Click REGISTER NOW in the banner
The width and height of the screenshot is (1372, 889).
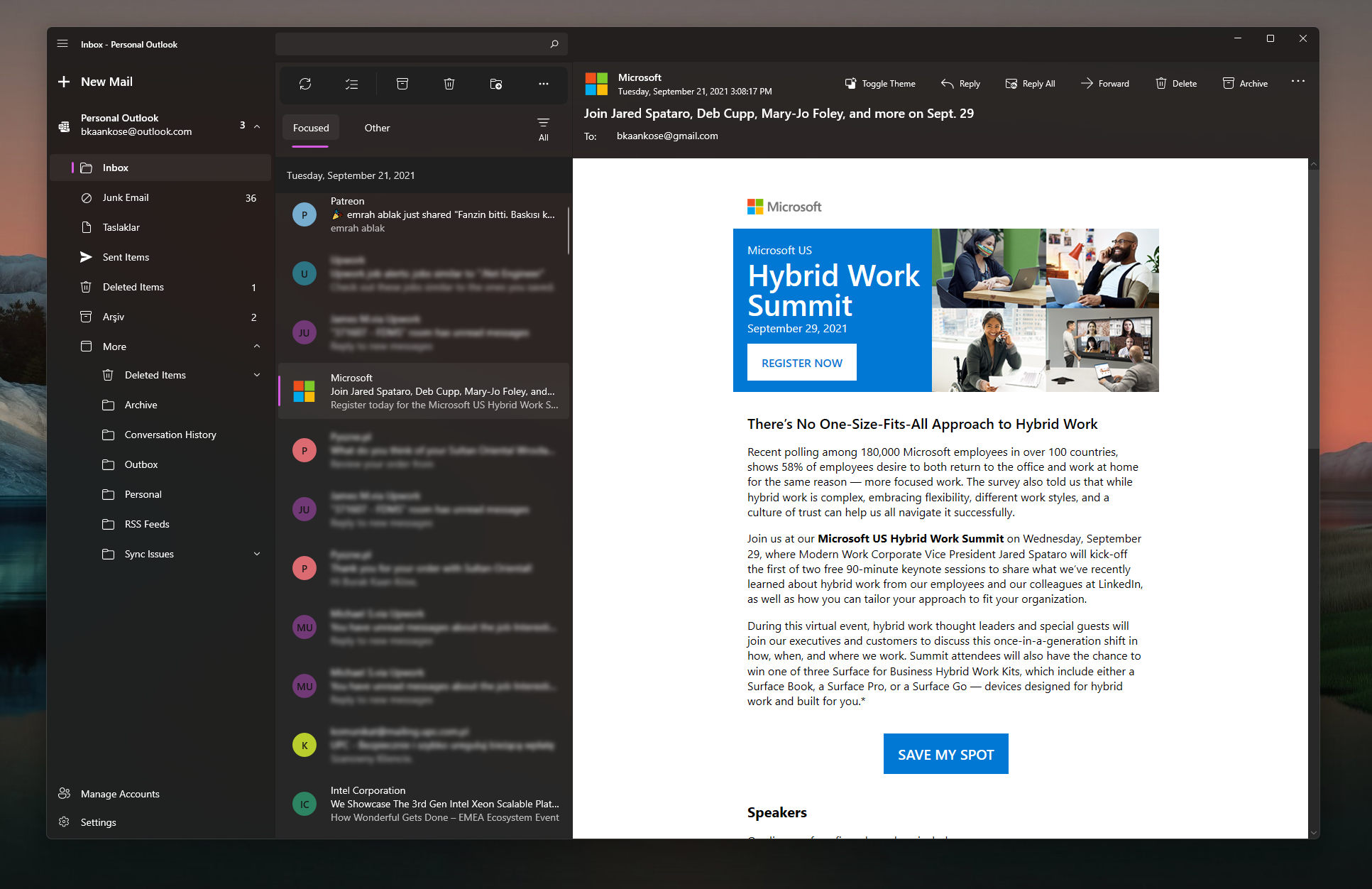click(801, 363)
